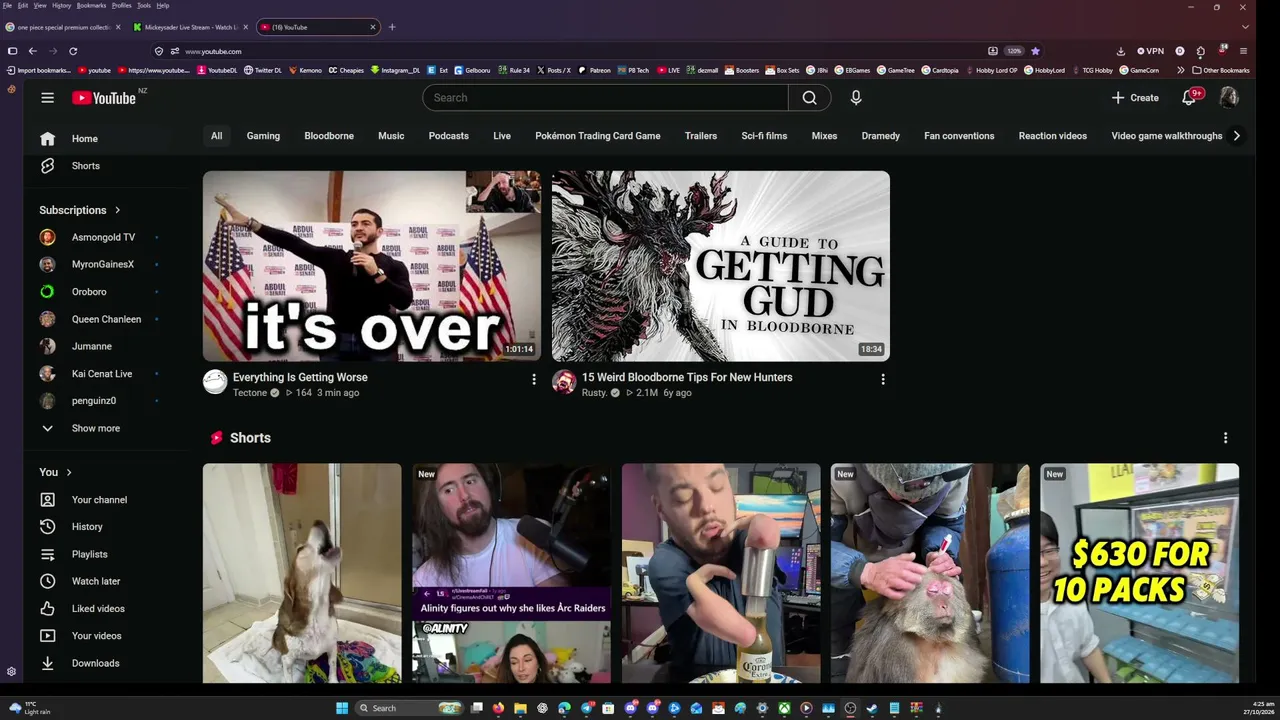1280x720 pixels.
Task: Click the Tectone channel avatar
Action: pos(215,381)
